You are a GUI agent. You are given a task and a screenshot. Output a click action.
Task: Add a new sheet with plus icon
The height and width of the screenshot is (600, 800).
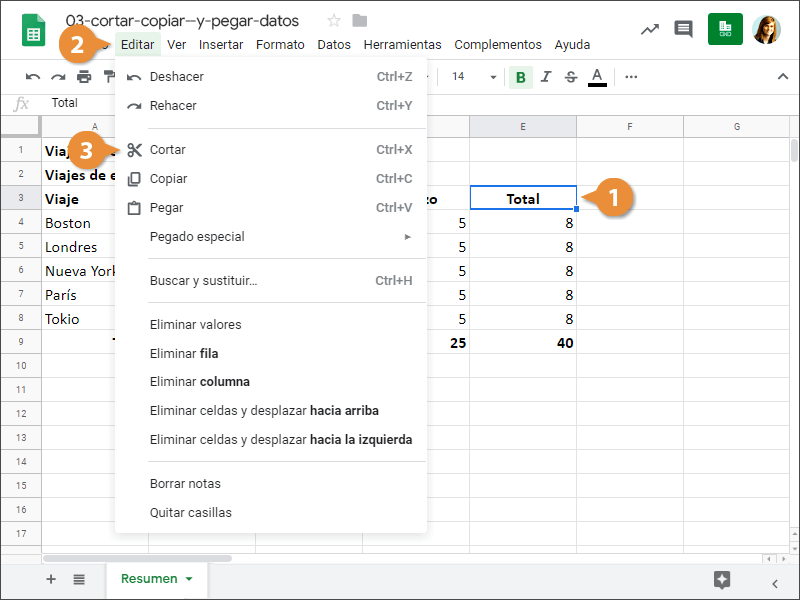51,579
